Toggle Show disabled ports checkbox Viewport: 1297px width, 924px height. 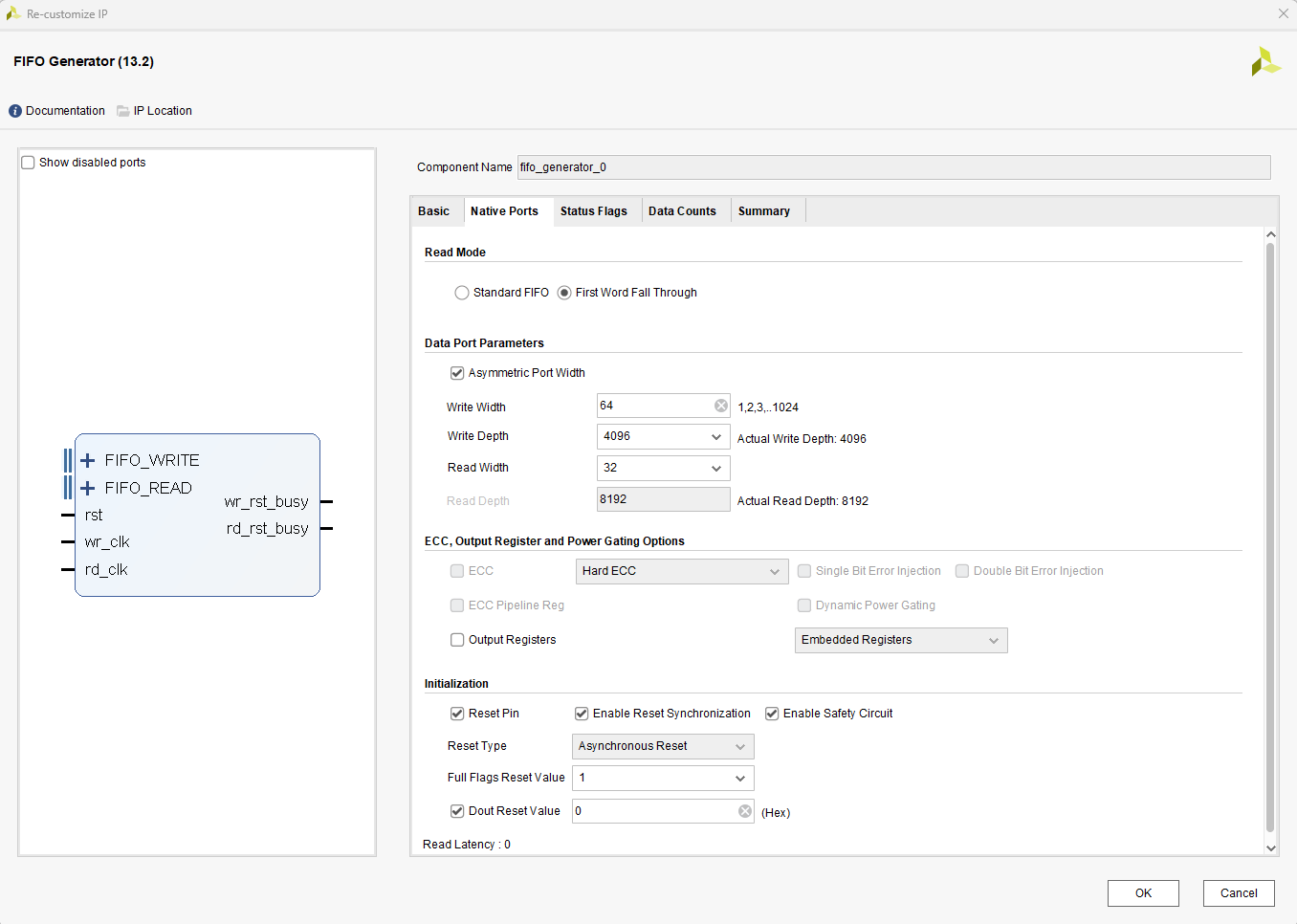pos(28,163)
